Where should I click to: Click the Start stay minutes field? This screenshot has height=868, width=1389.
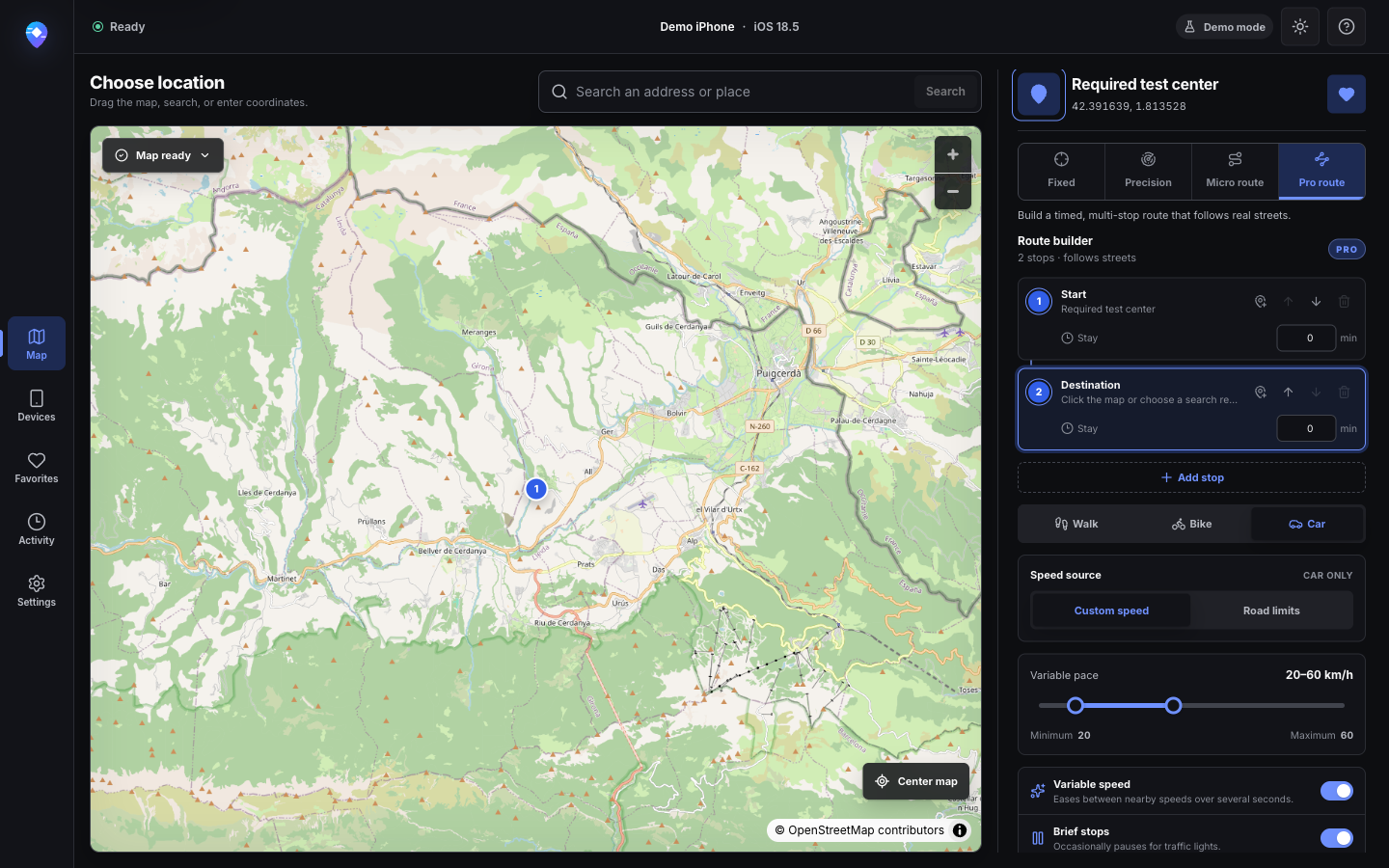[x=1306, y=338]
